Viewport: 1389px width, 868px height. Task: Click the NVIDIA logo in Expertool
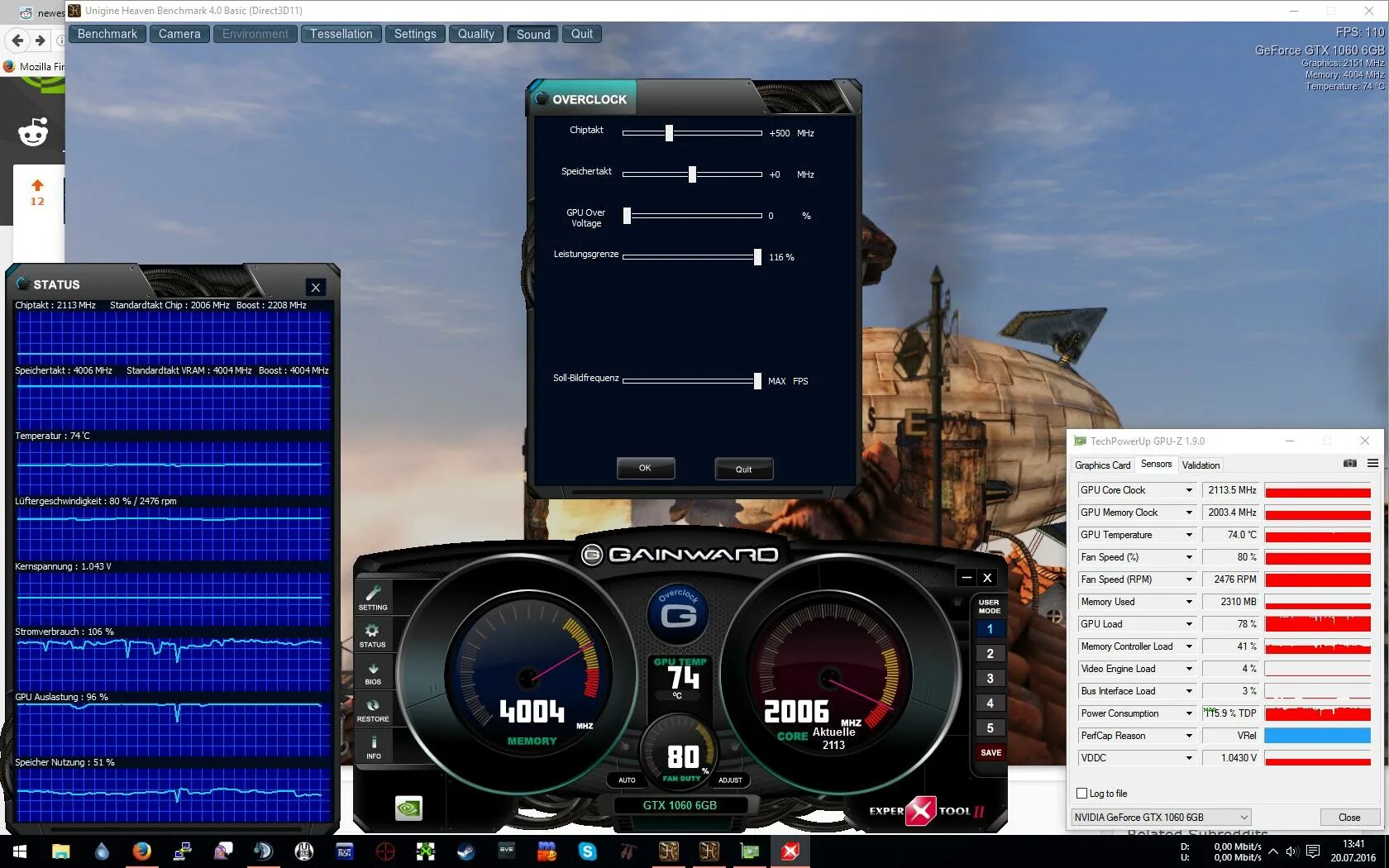coord(408,807)
